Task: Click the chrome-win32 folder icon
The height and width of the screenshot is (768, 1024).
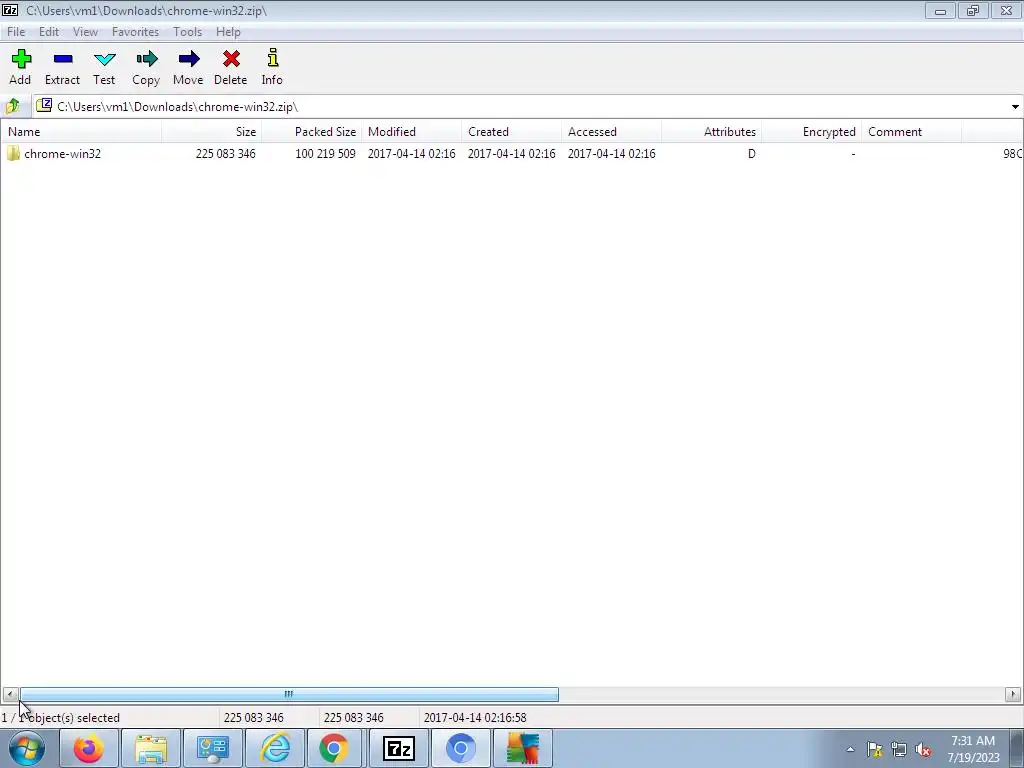Action: 13,153
